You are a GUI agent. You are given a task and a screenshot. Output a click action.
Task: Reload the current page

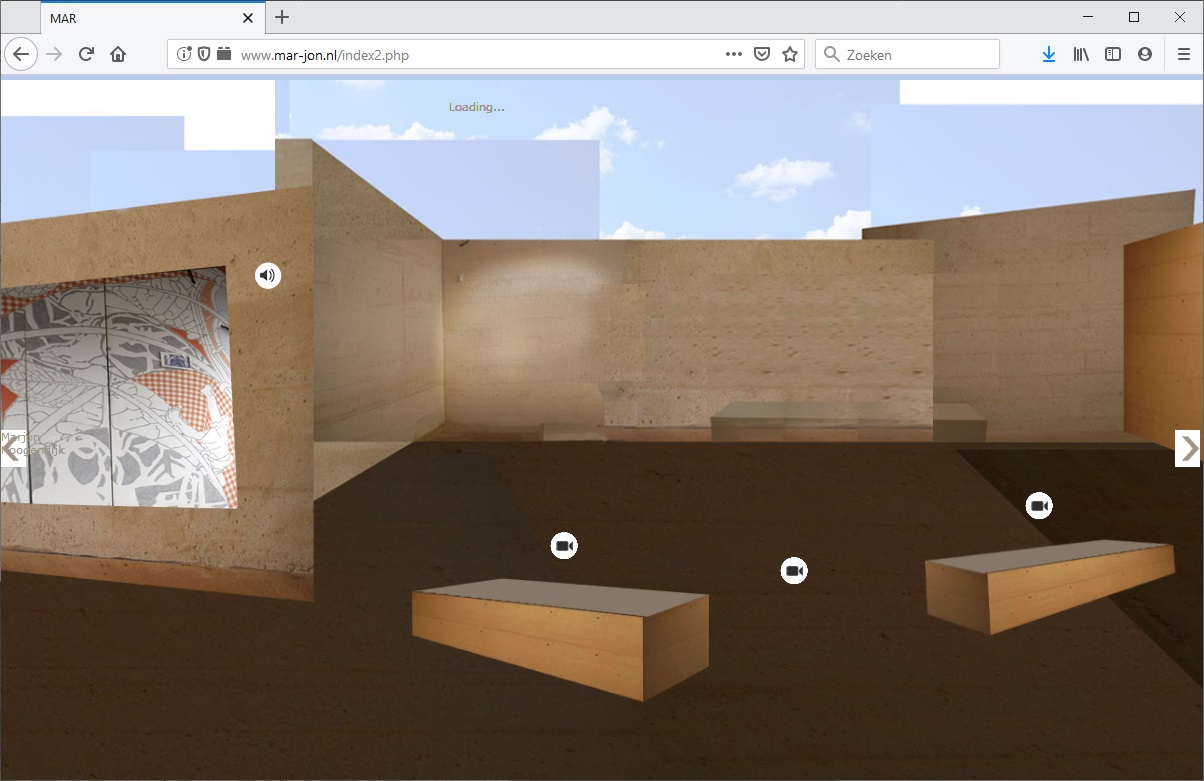[86, 55]
